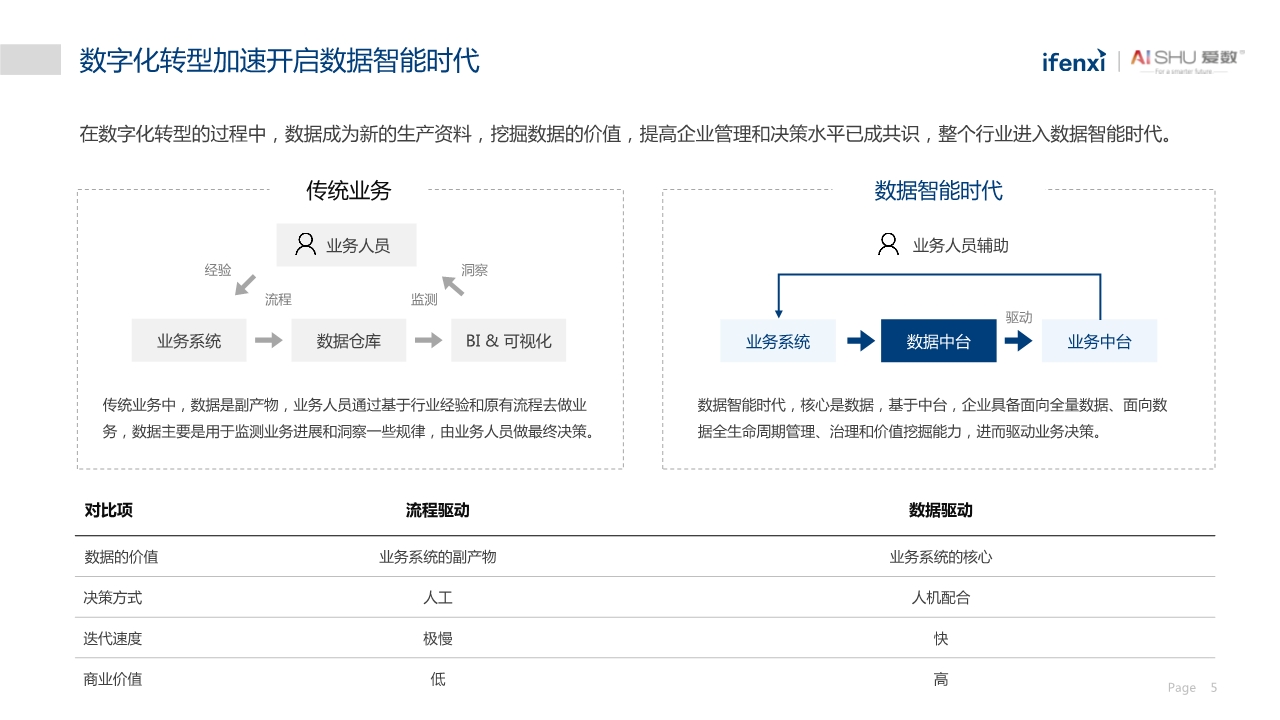Select the 数据中台 highlighted box
The height and width of the screenshot is (720, 1280).
(938, 340)
